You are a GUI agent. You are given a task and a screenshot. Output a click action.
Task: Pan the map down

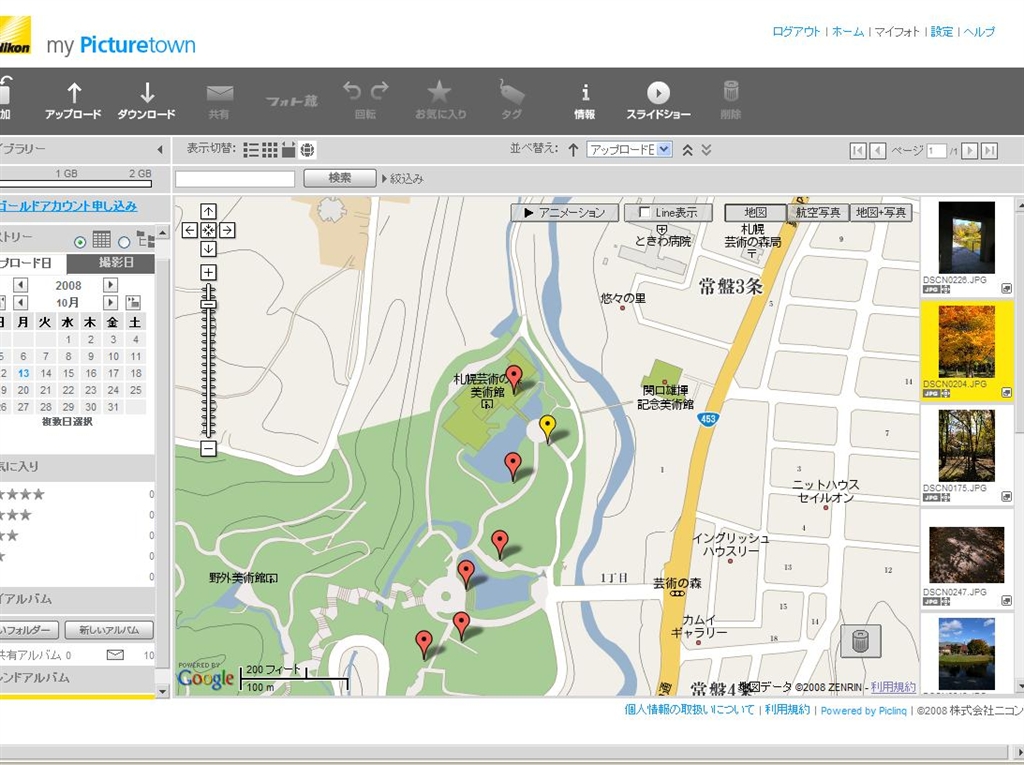click(x=208, y=249)
